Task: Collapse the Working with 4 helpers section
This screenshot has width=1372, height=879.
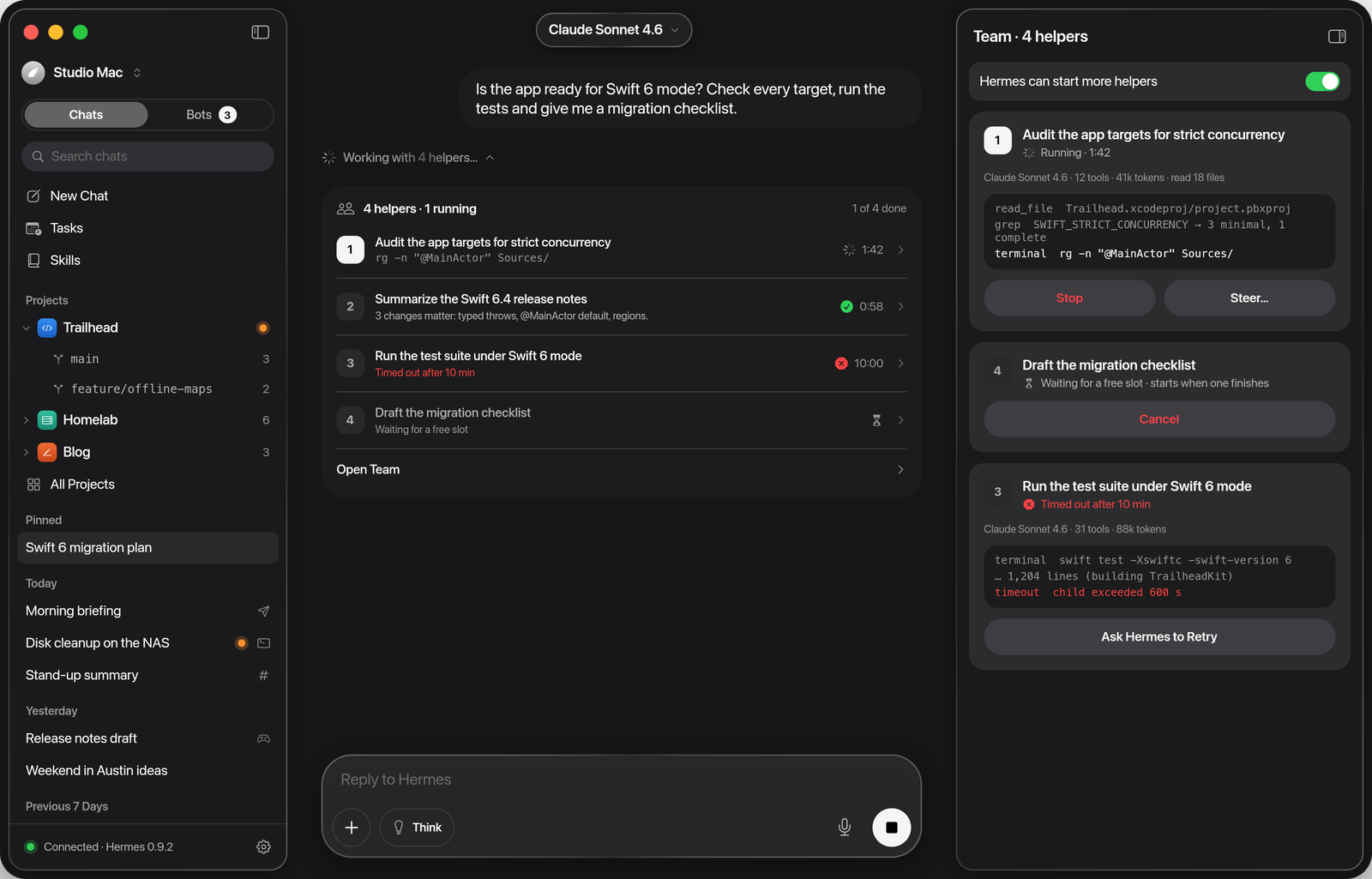Action: pos(490,158)
